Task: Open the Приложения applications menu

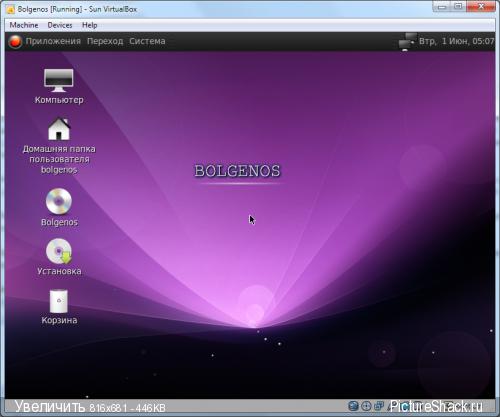Action: (53, 41)
